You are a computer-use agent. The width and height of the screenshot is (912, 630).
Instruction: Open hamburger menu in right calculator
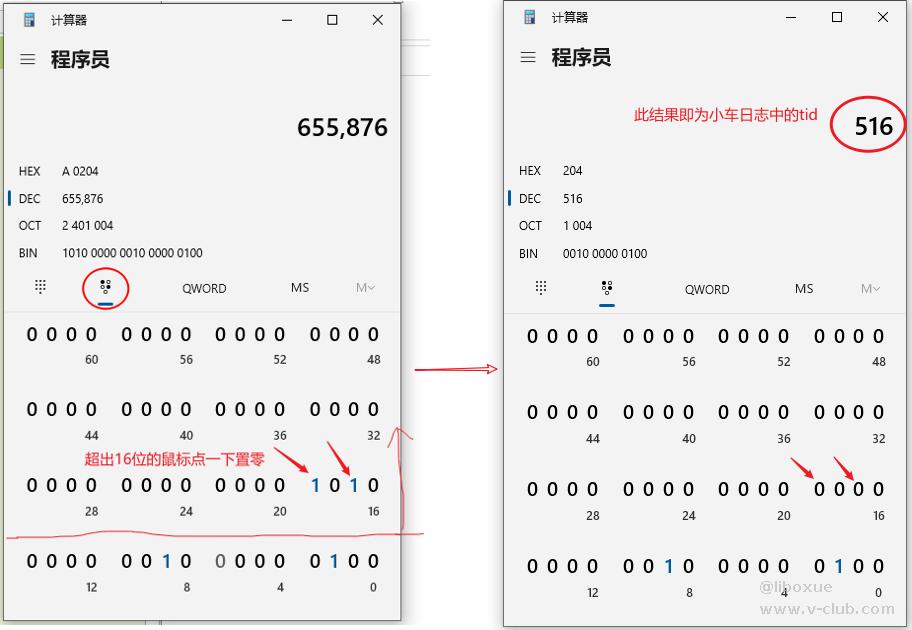coord(528,57)
